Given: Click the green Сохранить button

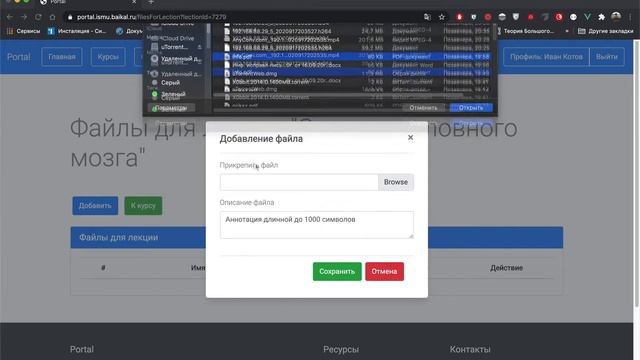Looking at the screenshot, I should pos(337,271).
